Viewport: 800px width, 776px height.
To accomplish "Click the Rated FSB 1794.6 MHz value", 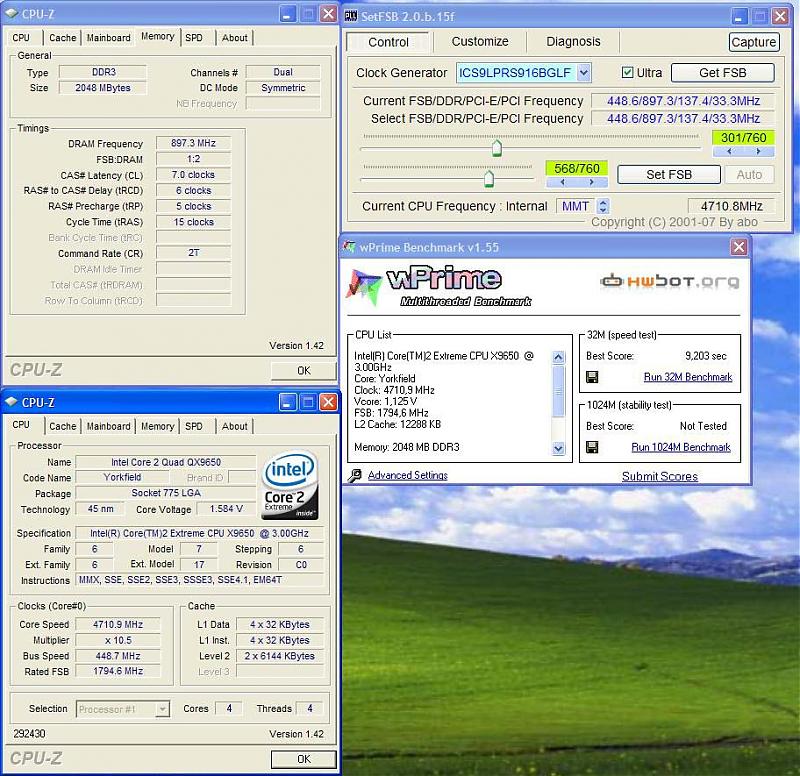I will [x=118, y=671].
